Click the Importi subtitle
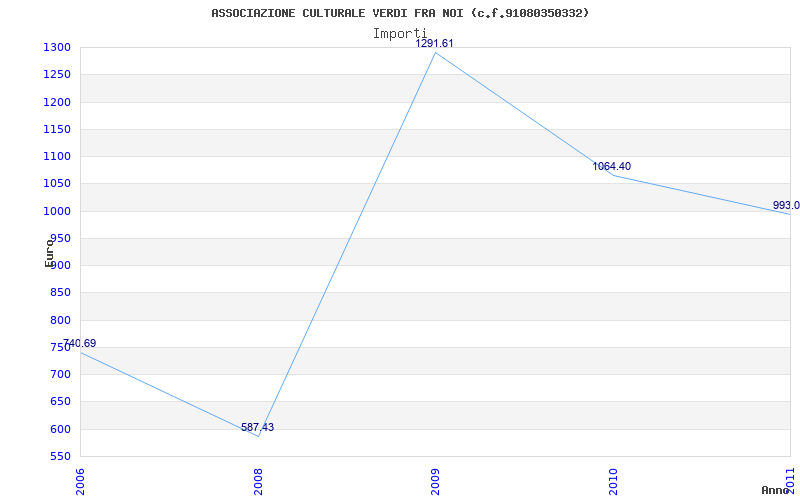800x500 pixels. (x=399, y=34)
